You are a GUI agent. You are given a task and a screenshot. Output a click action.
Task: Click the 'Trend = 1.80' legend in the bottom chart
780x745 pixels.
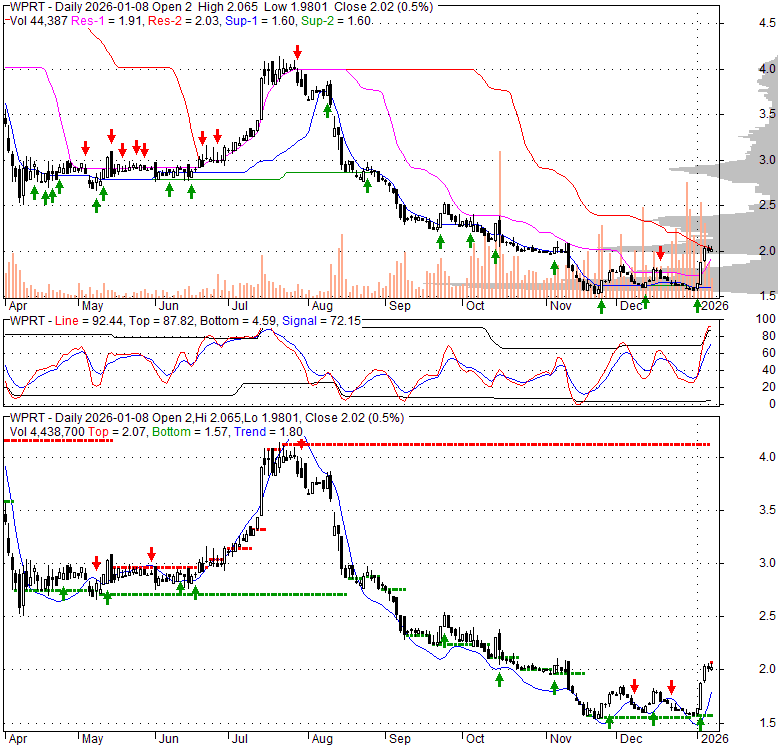click(269, 432)
